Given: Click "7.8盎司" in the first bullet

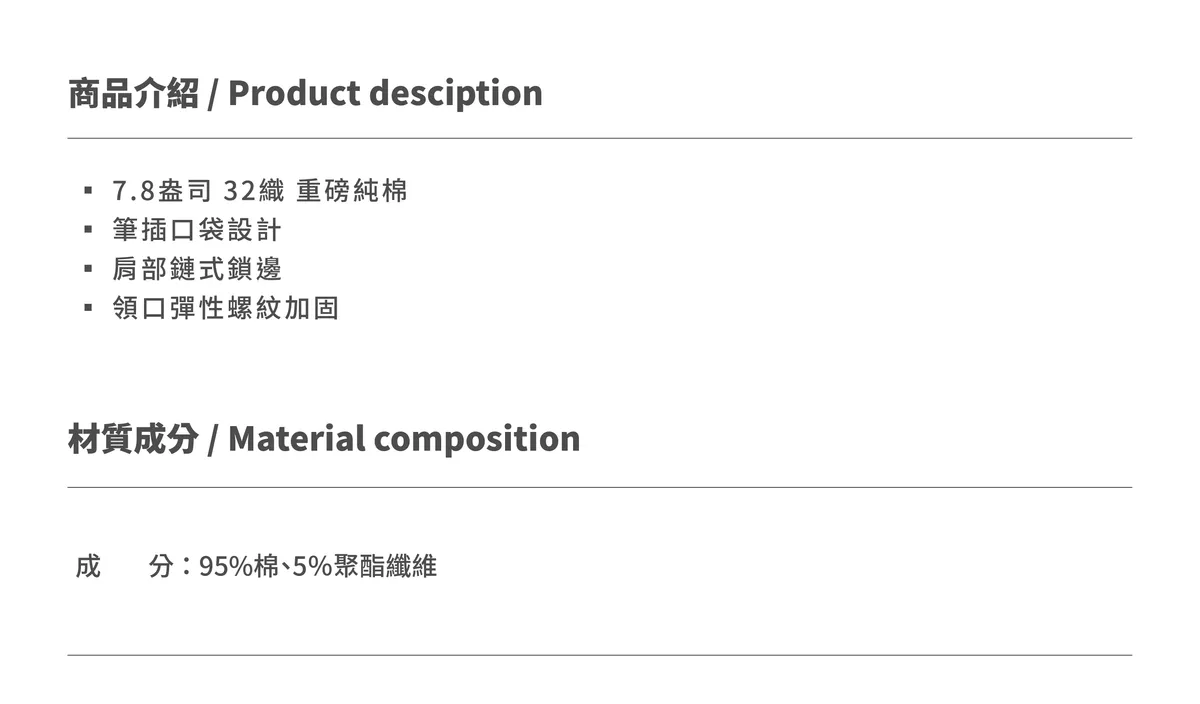Looking at the screenshot, I should click(162, 191).
